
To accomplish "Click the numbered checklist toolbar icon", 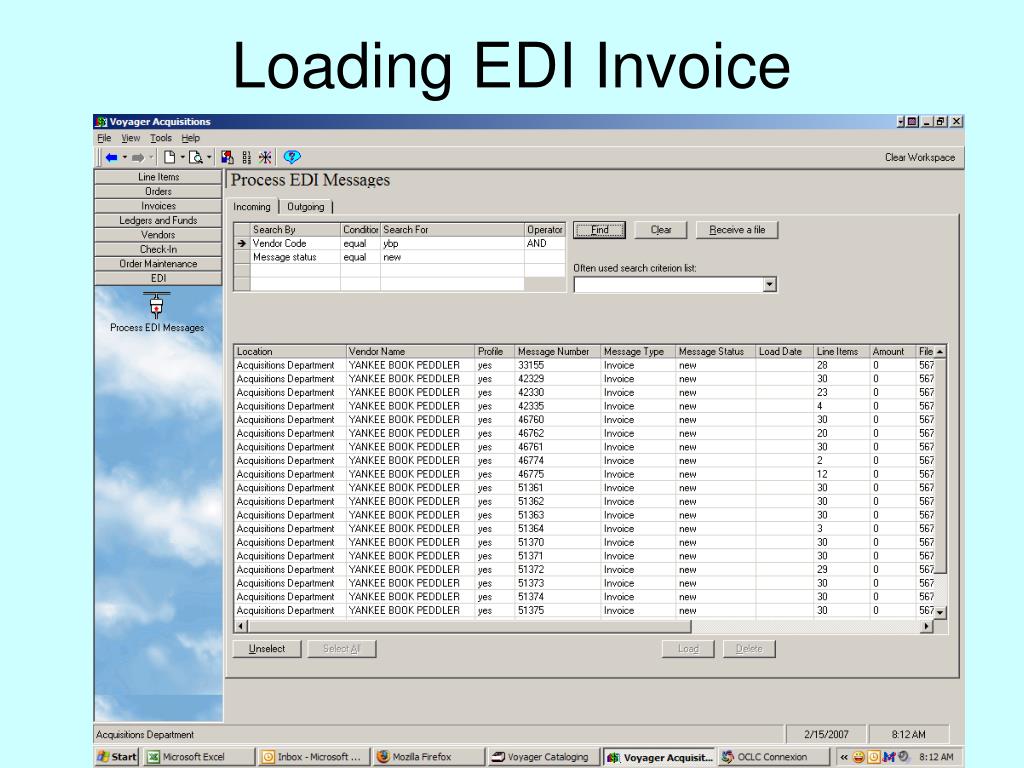I will pos(246,157).
